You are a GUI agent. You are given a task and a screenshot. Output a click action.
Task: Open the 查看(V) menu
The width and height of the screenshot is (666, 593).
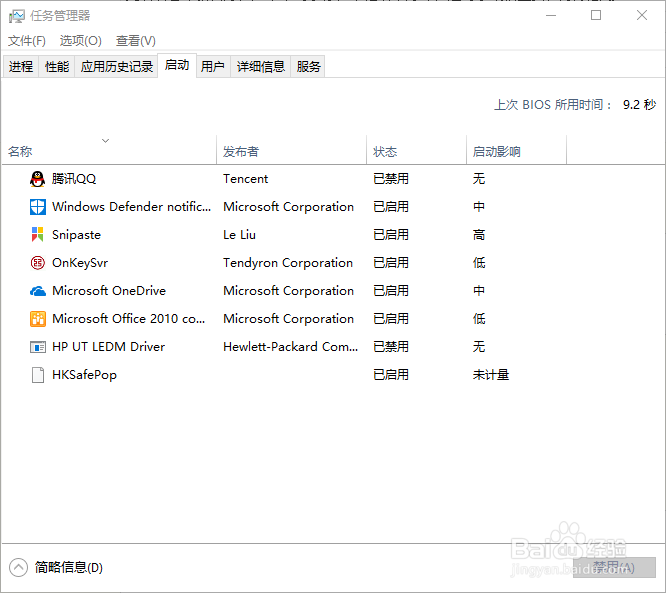pos(136,41)
